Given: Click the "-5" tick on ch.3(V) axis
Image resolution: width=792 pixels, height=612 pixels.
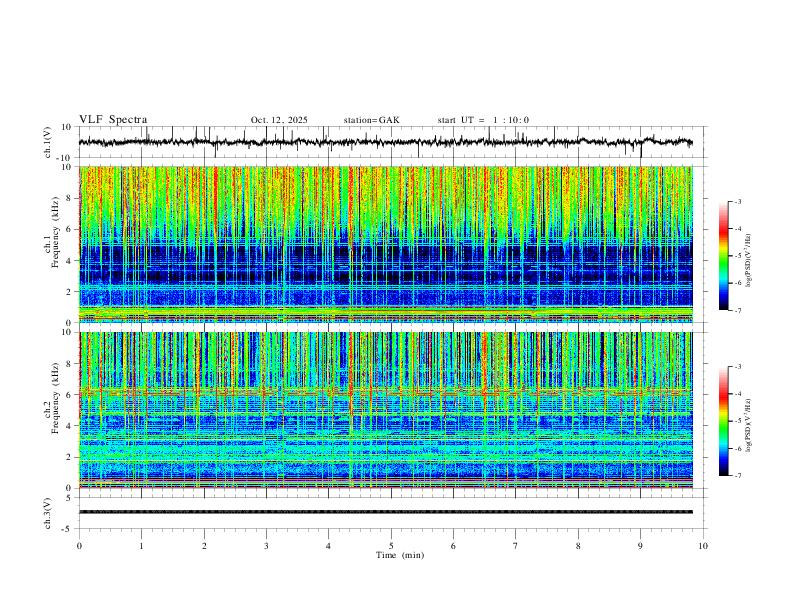Looking at the screenshot, I should tap(68, 529).
